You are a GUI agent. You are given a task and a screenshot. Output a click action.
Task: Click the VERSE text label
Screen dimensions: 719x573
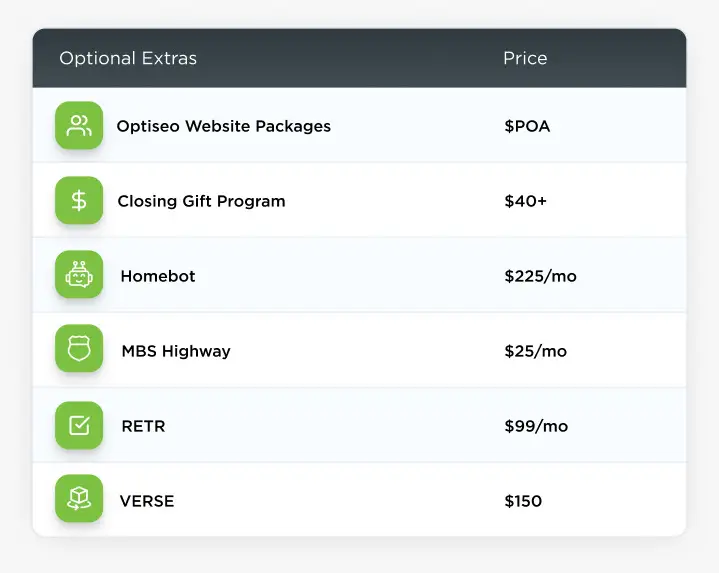coord(147,501)
